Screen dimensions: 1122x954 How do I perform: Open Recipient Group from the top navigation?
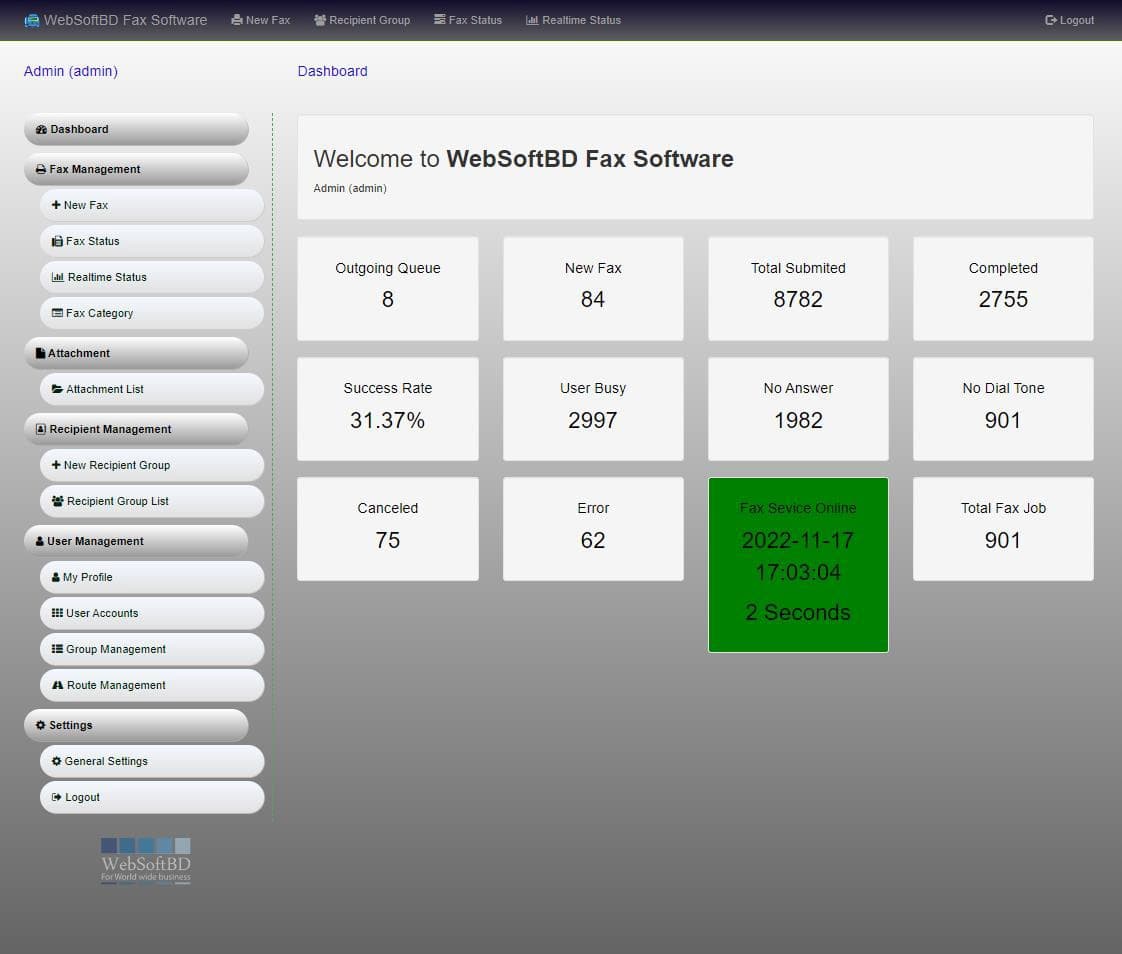362,20
